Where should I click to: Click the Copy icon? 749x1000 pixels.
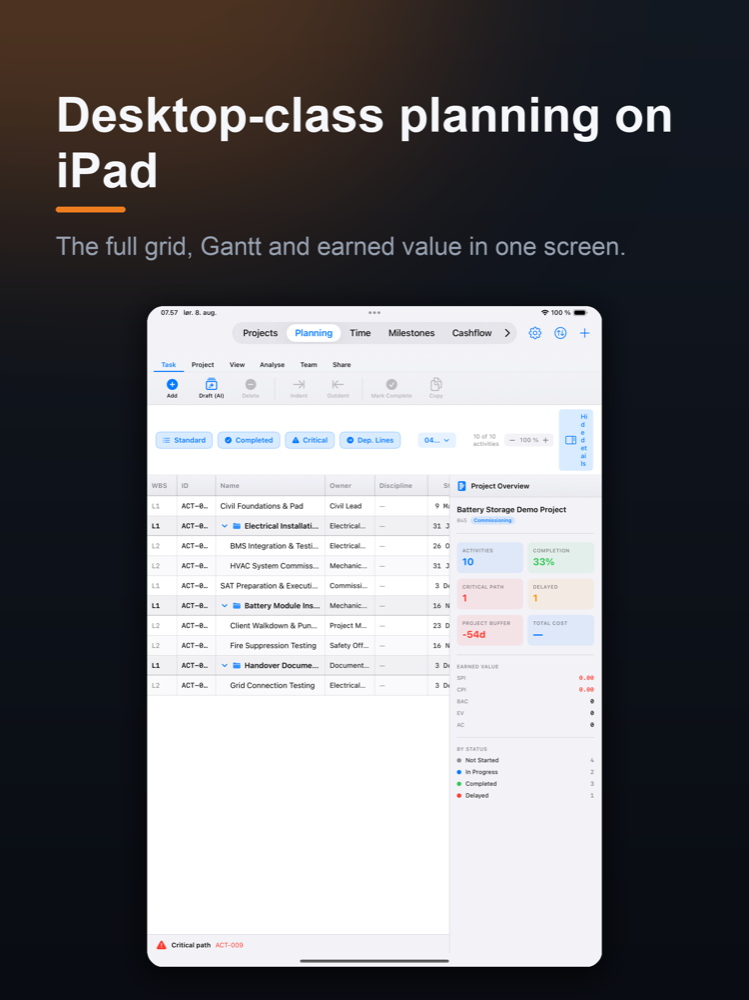[436, 385]
